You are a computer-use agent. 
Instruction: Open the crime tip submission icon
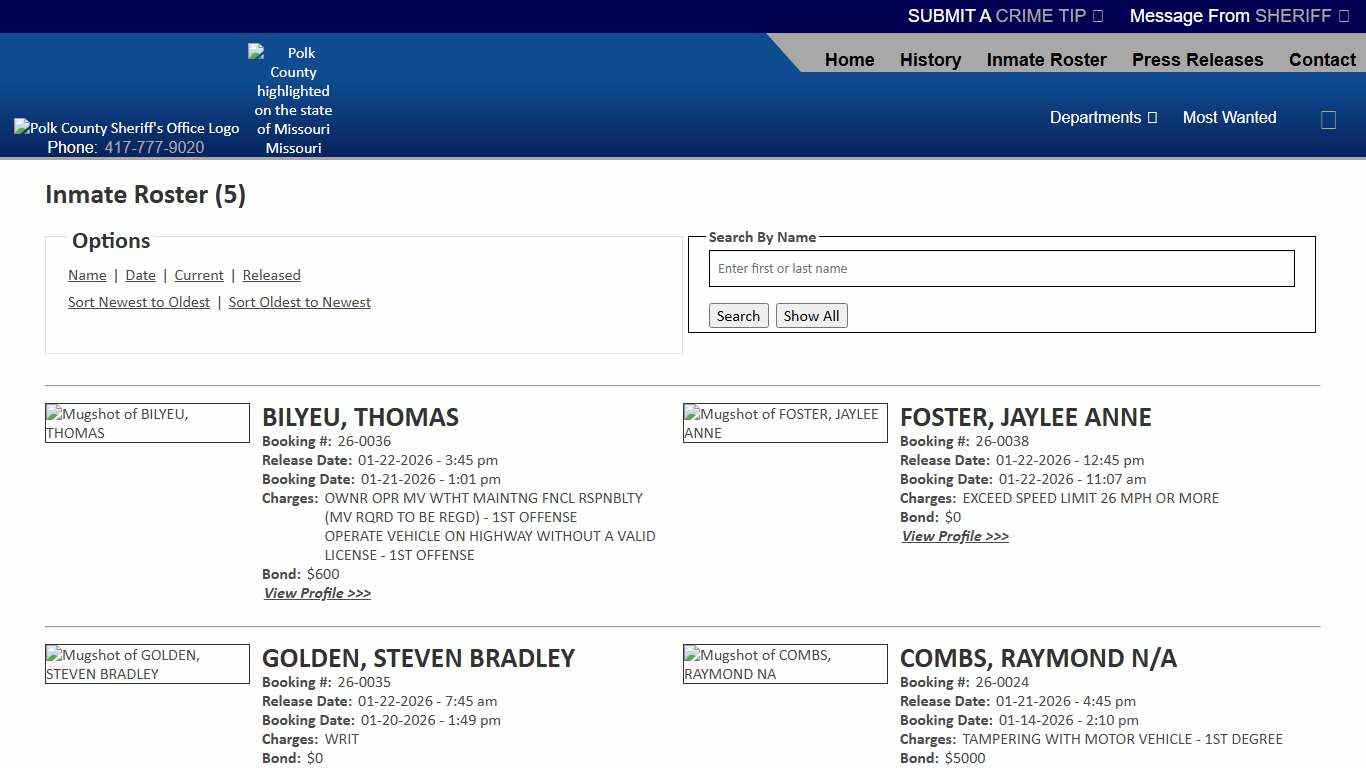click(1096, 16)
